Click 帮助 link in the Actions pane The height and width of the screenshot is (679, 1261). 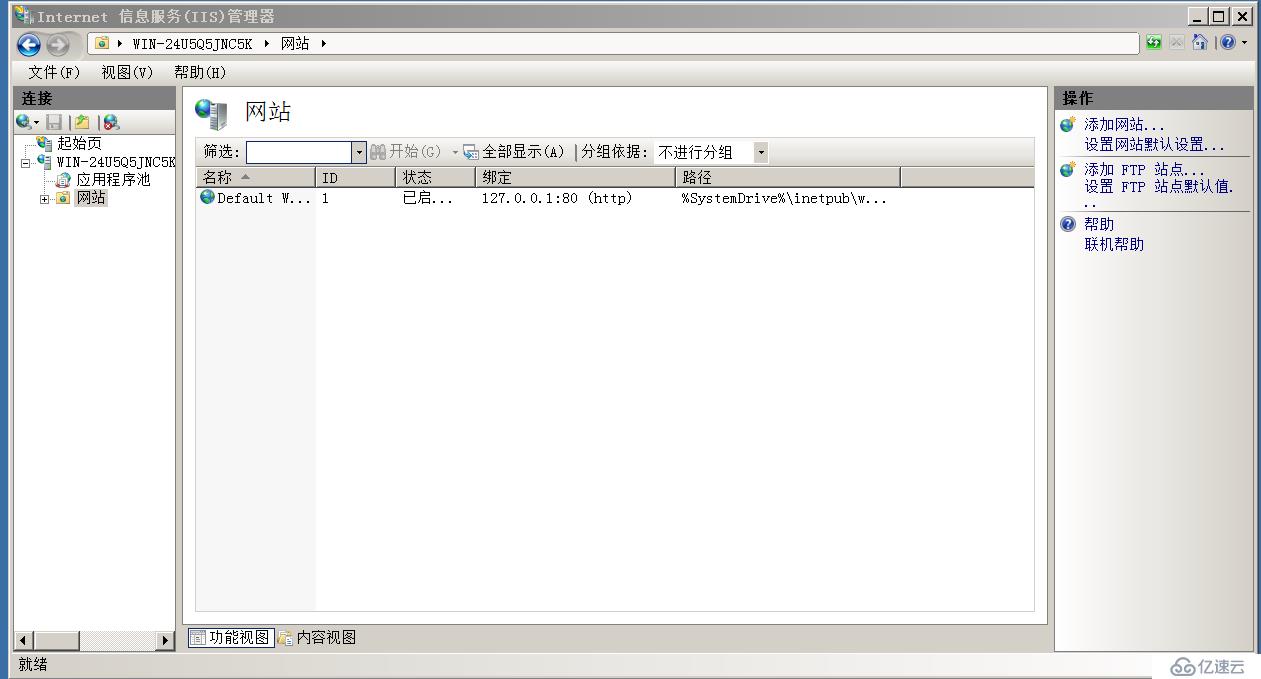click(1099, 224)
